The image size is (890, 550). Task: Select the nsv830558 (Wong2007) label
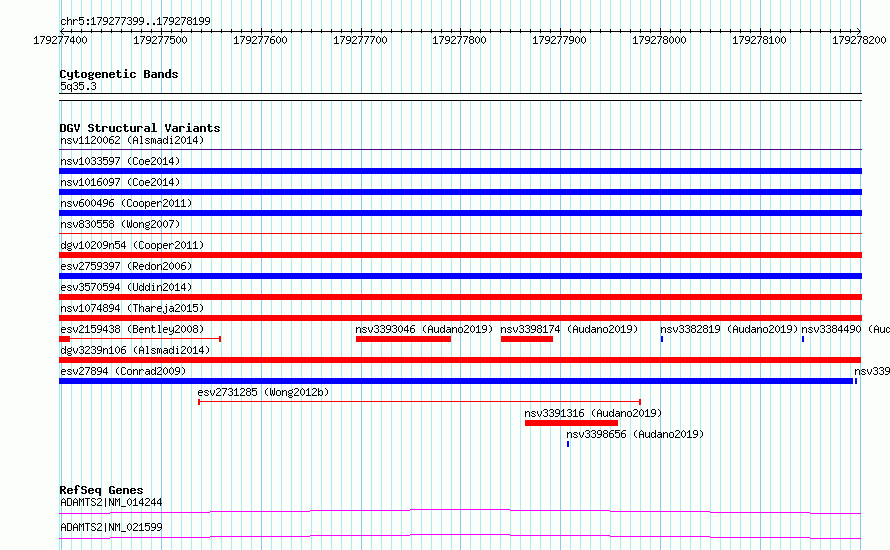120,224
